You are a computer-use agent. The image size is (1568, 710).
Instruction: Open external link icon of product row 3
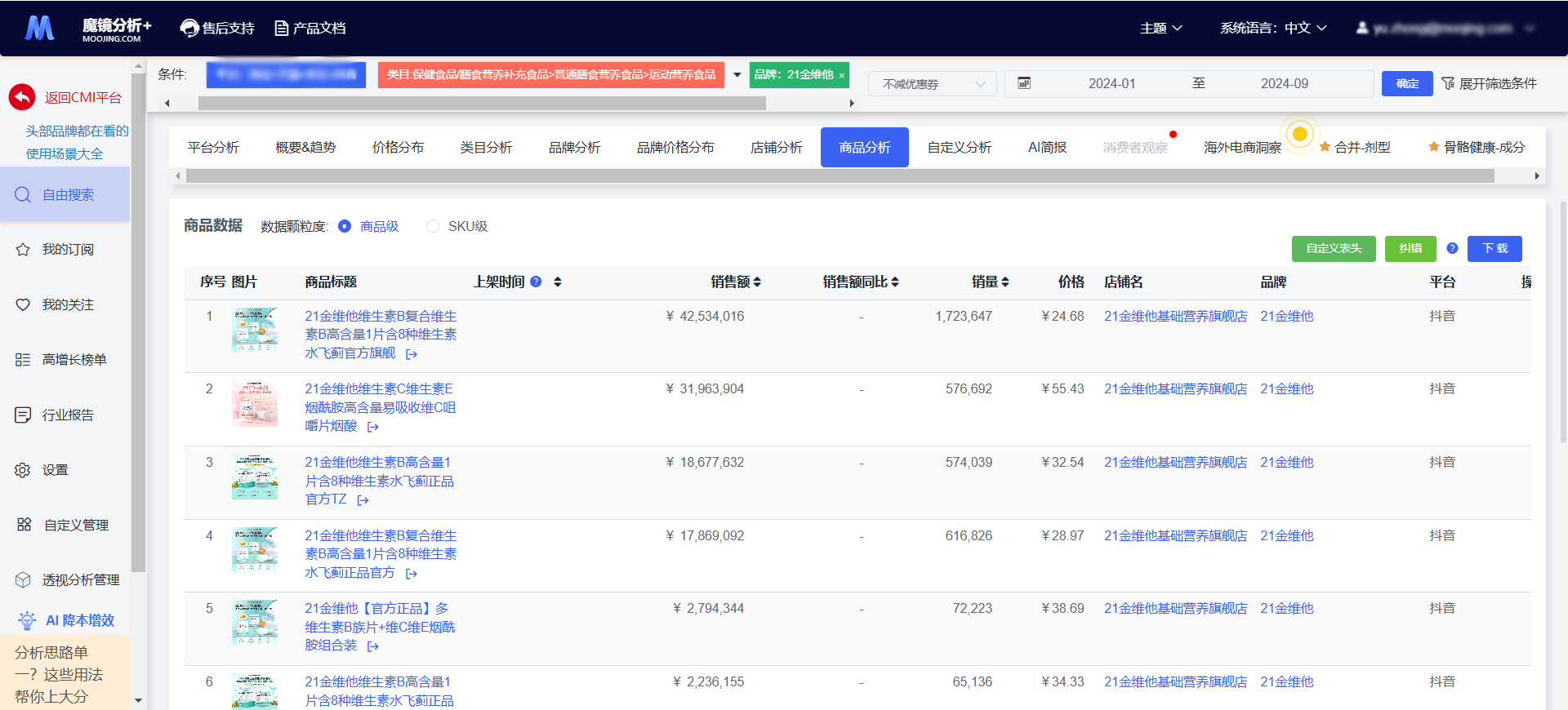pyautogui.click(x=363, y=500)
